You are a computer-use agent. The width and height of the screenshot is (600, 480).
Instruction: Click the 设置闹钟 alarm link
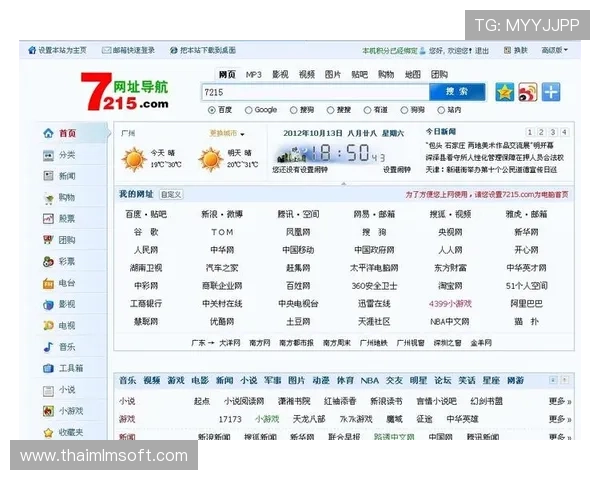tap(397, 170)
